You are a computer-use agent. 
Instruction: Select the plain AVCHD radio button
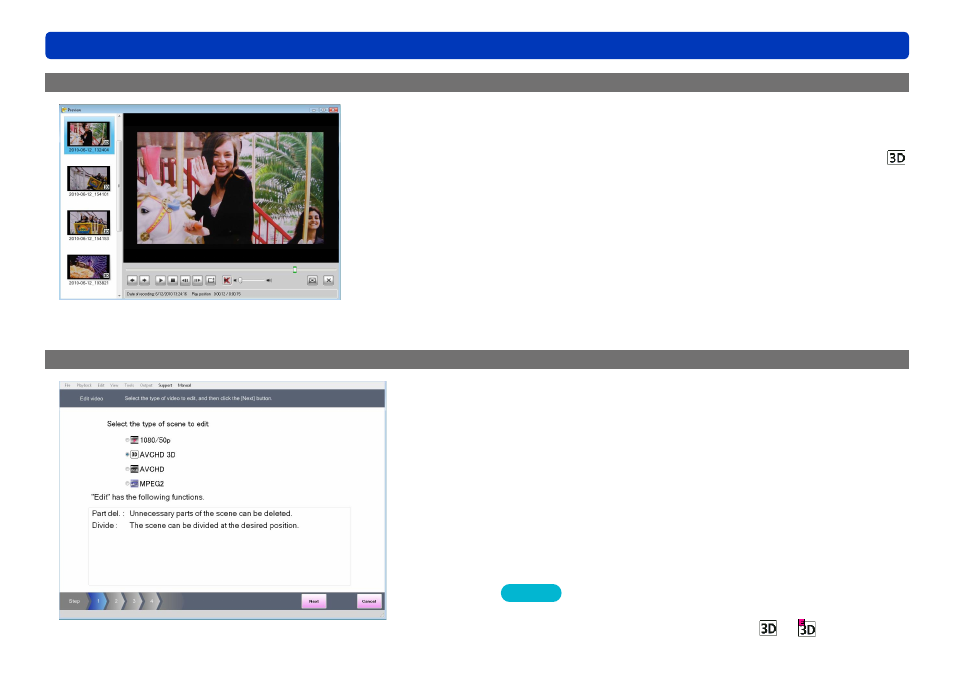click(127, 469)
